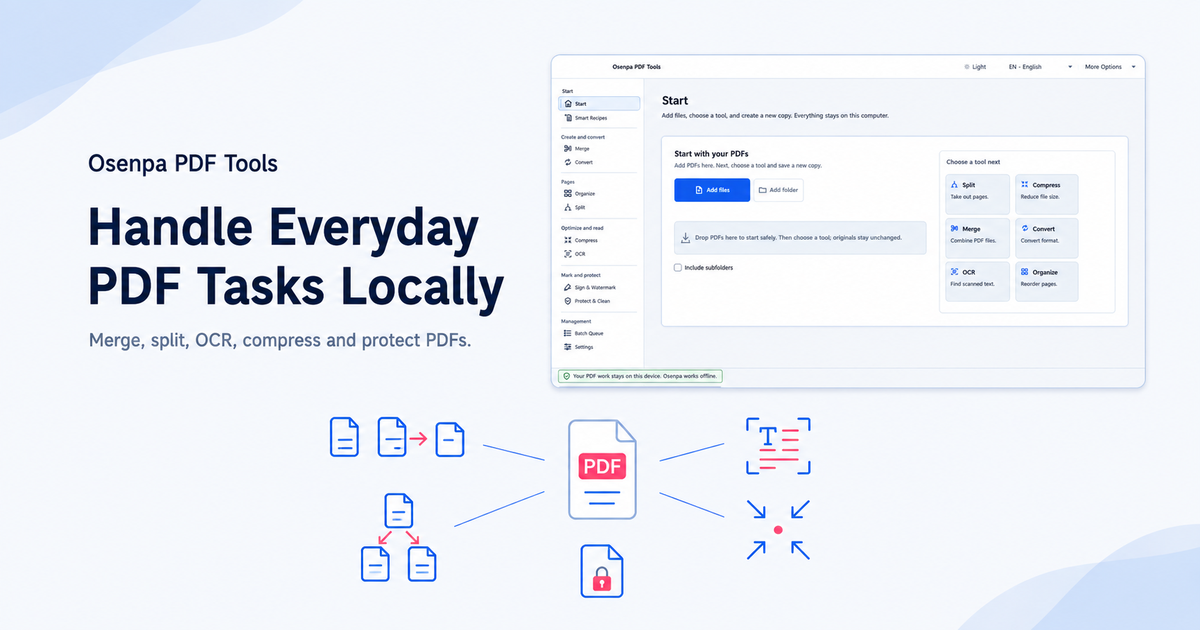This screenshot has width=1200, height=630.
Task: Click the Split icon on the tool card
Action: point(954,185)
